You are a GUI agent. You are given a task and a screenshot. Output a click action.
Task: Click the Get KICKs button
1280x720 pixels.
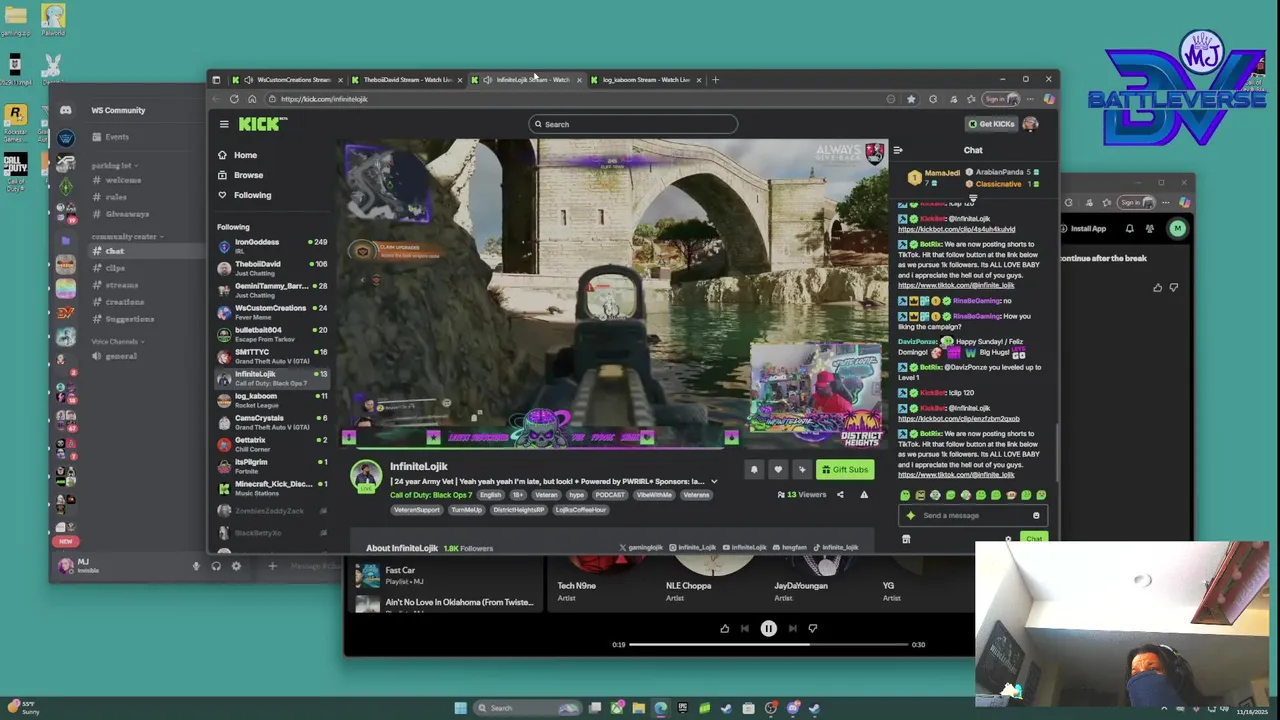tap(991, 124)
